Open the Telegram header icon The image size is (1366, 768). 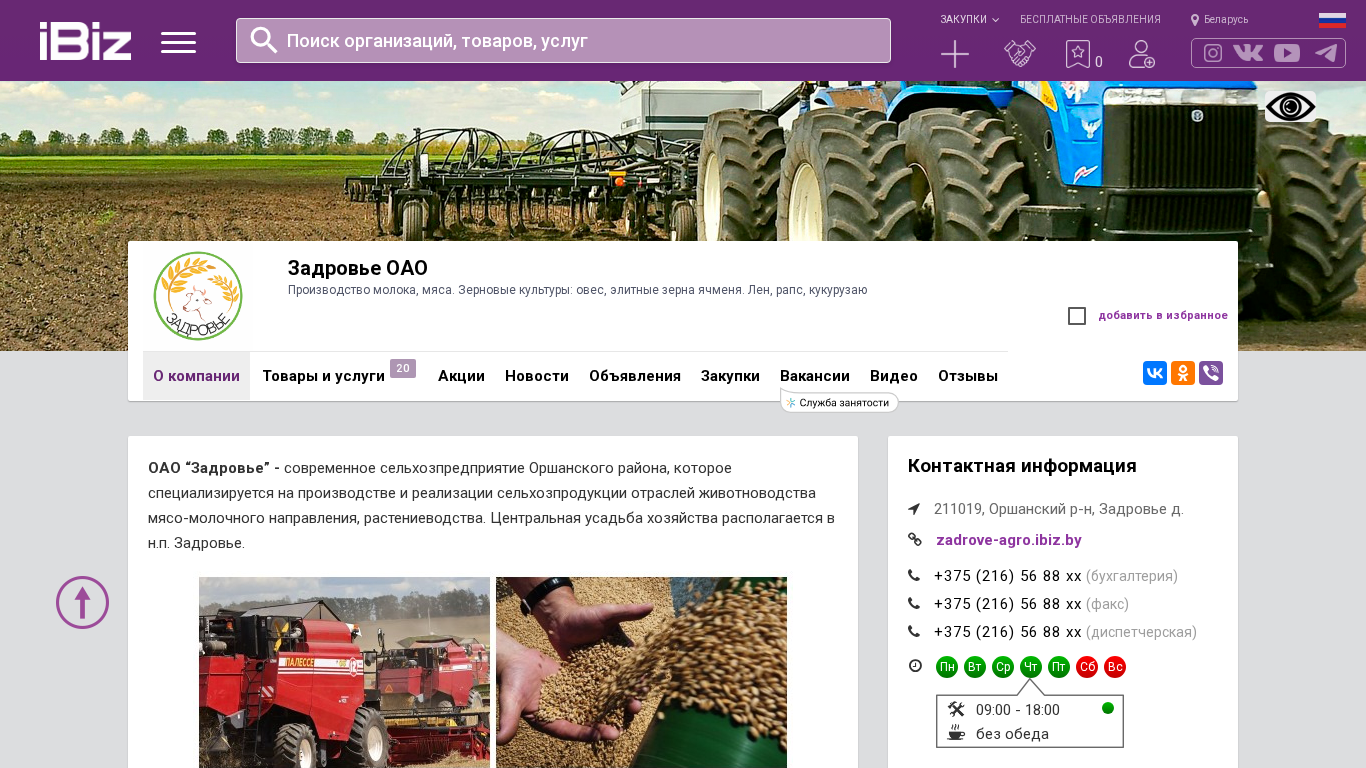click(1326, 53)
